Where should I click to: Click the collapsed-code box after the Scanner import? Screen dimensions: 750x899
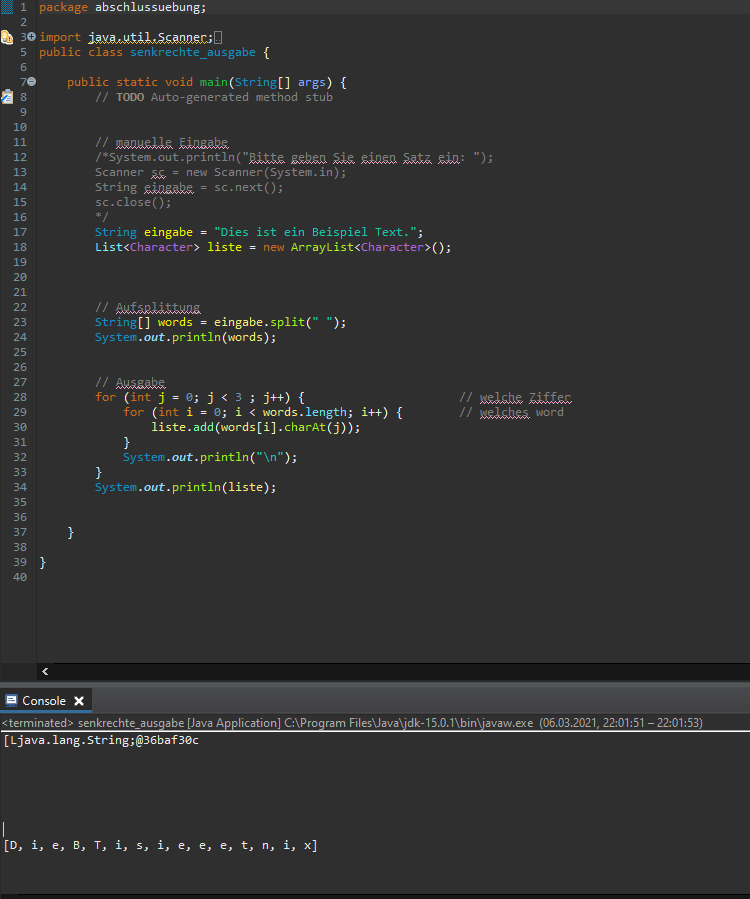219,37
